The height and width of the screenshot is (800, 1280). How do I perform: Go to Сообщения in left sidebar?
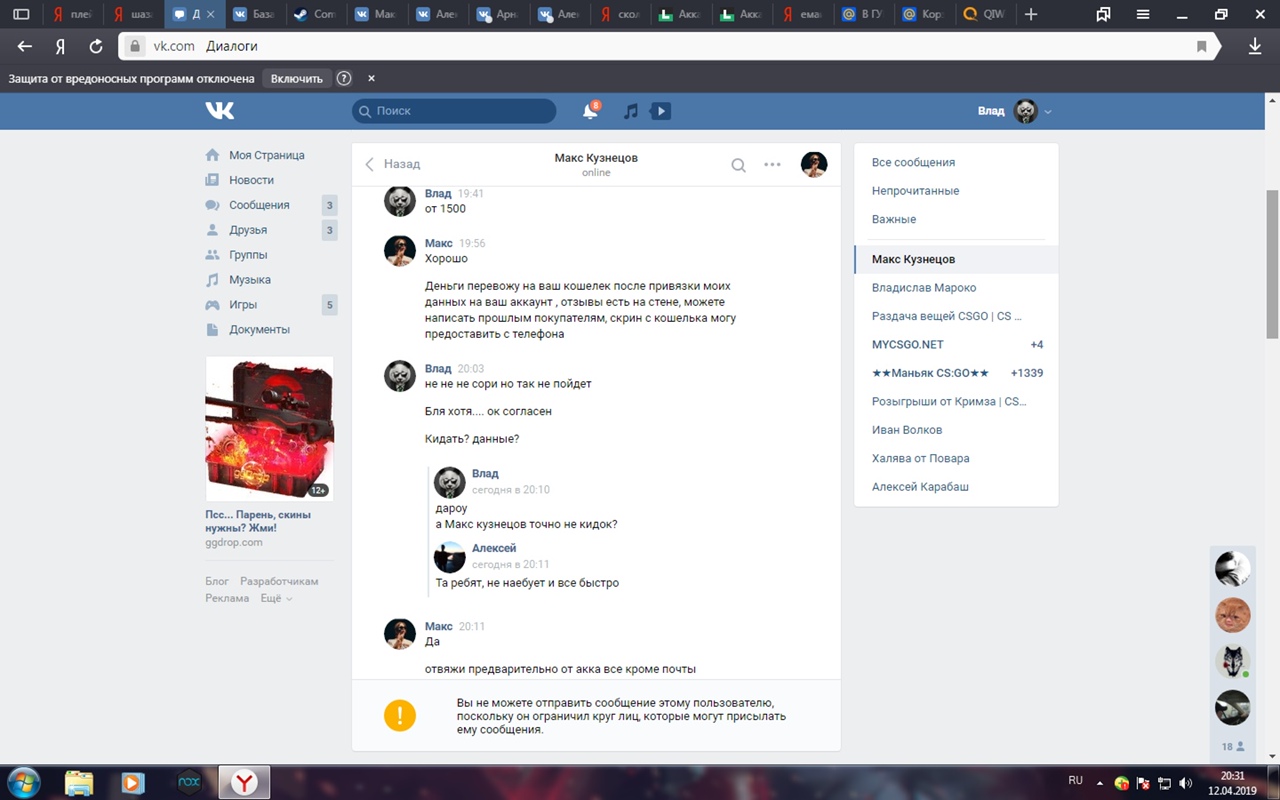tap(259, 205)
